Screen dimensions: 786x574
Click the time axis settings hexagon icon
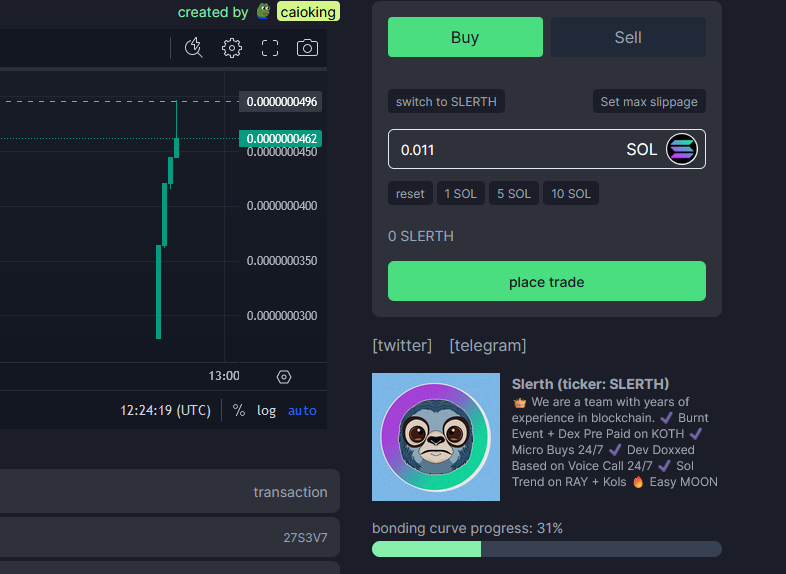[x=284, y=376]
